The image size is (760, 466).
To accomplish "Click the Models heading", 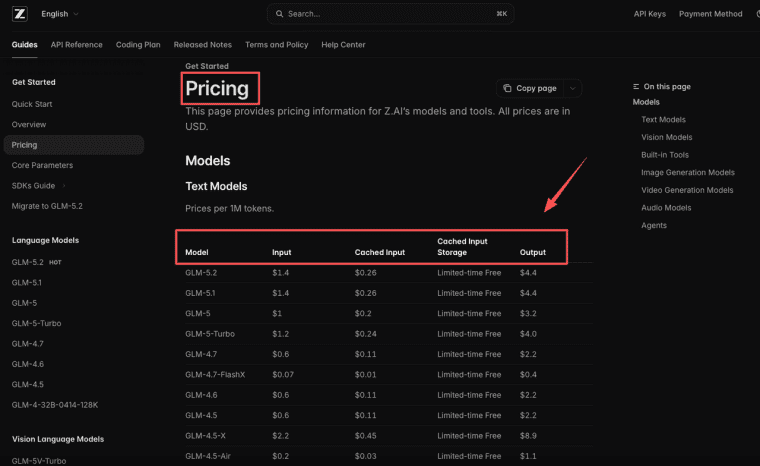I will pos(208,161).
